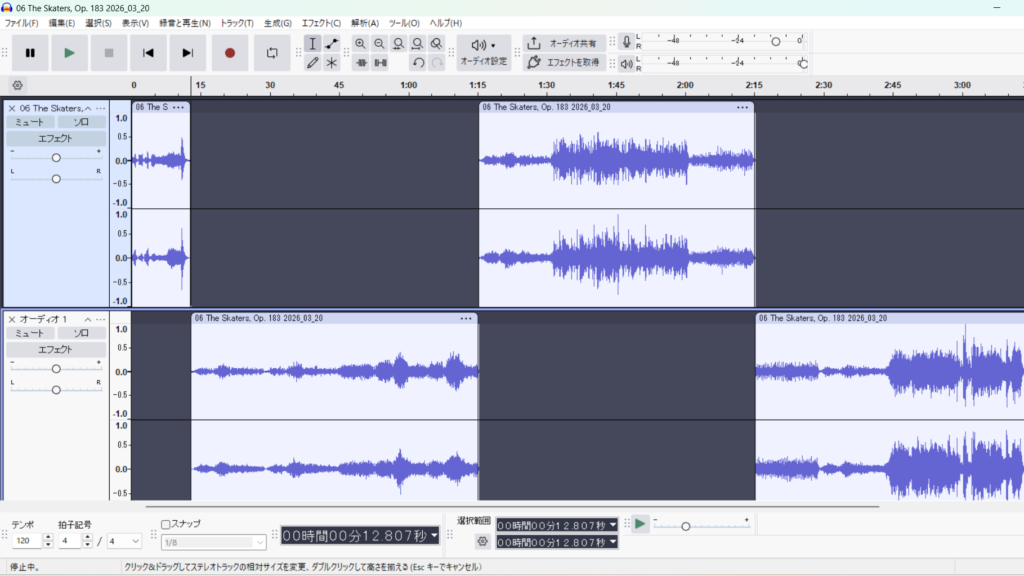Open the エフェクト(C) menu
Viewport: 1024px width, 576px height.
pyautogui.click(x=321, y=23)
